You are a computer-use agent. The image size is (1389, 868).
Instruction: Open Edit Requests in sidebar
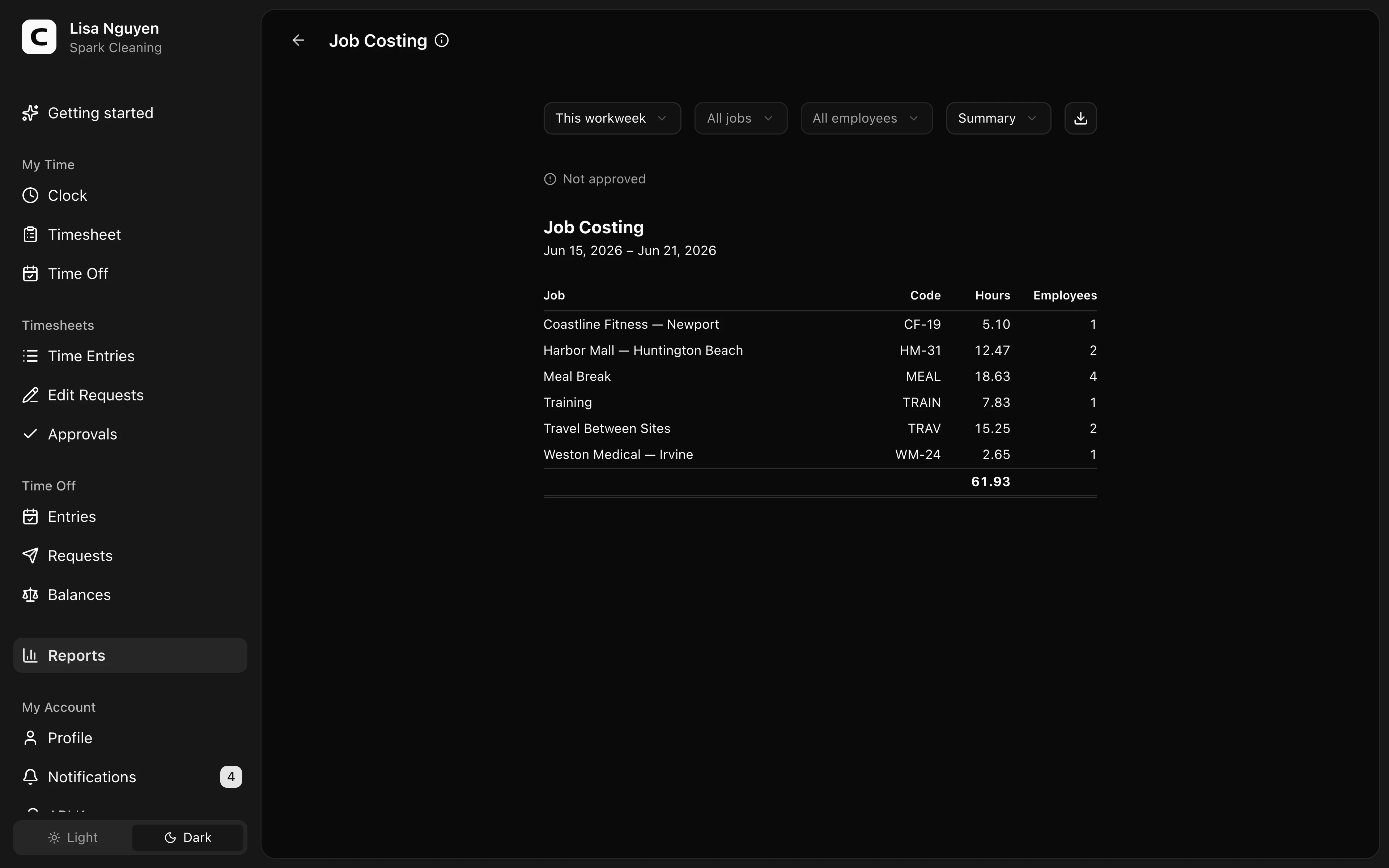(130, 396)
